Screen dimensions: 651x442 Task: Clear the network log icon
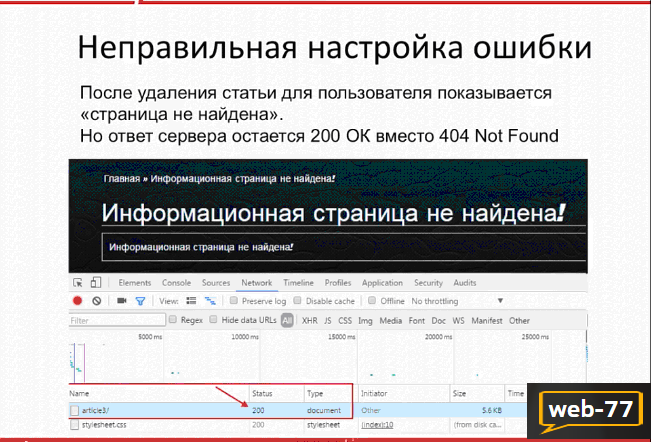coord(97,301)
